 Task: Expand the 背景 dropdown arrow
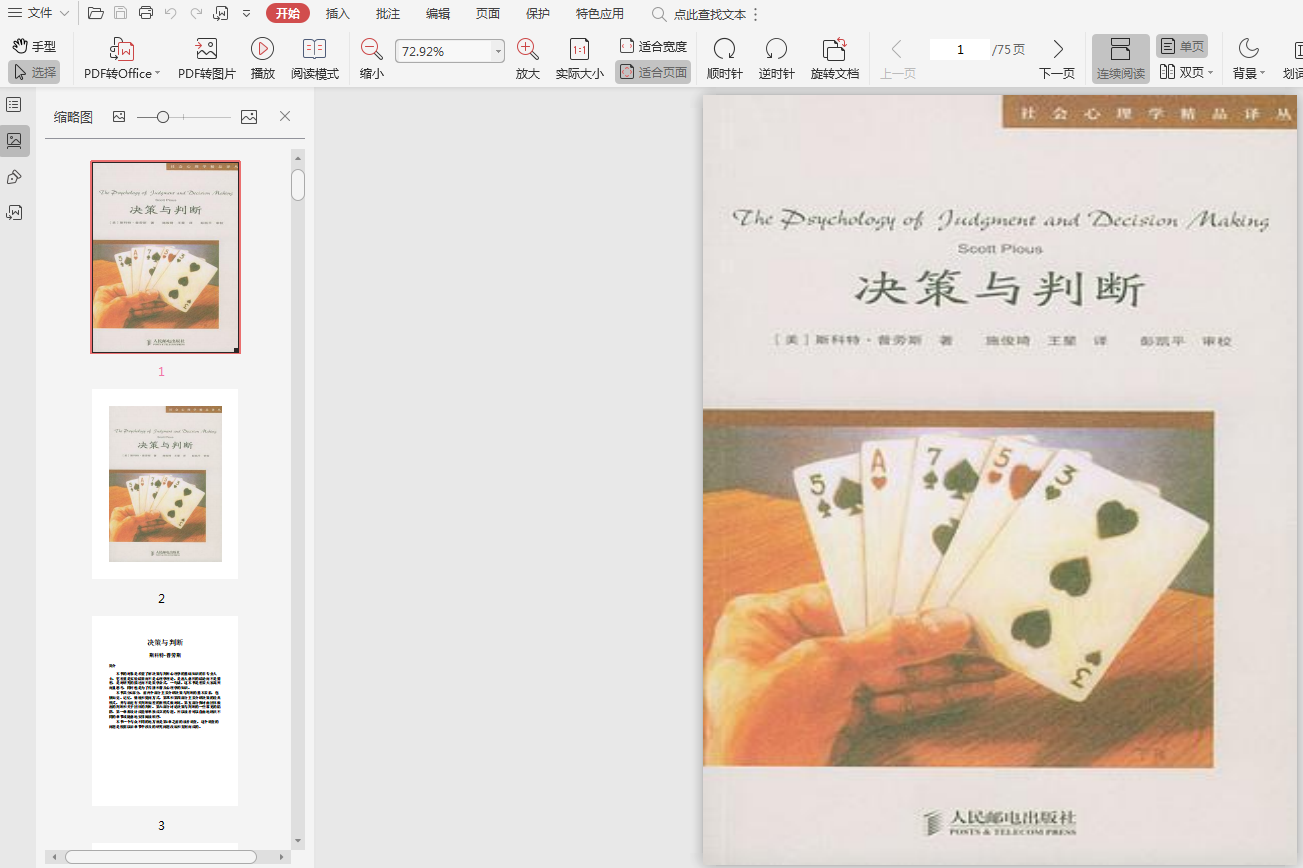(x=1263, y=74)
